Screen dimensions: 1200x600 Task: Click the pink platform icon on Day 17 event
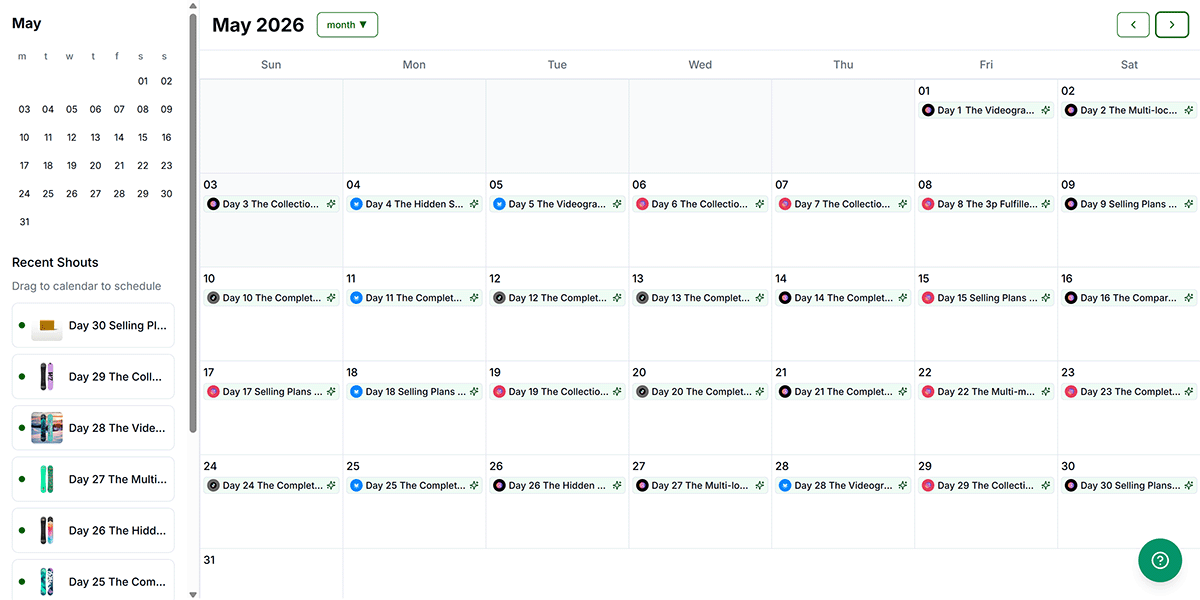213,392
